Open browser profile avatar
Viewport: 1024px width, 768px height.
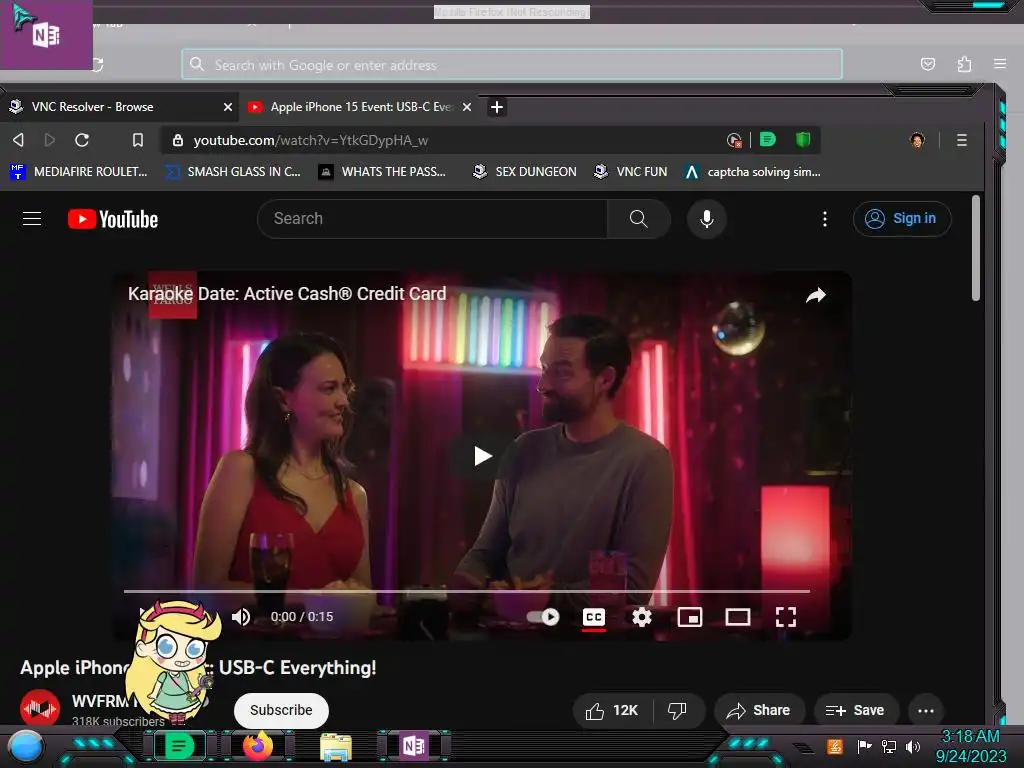tap(917, 140)
